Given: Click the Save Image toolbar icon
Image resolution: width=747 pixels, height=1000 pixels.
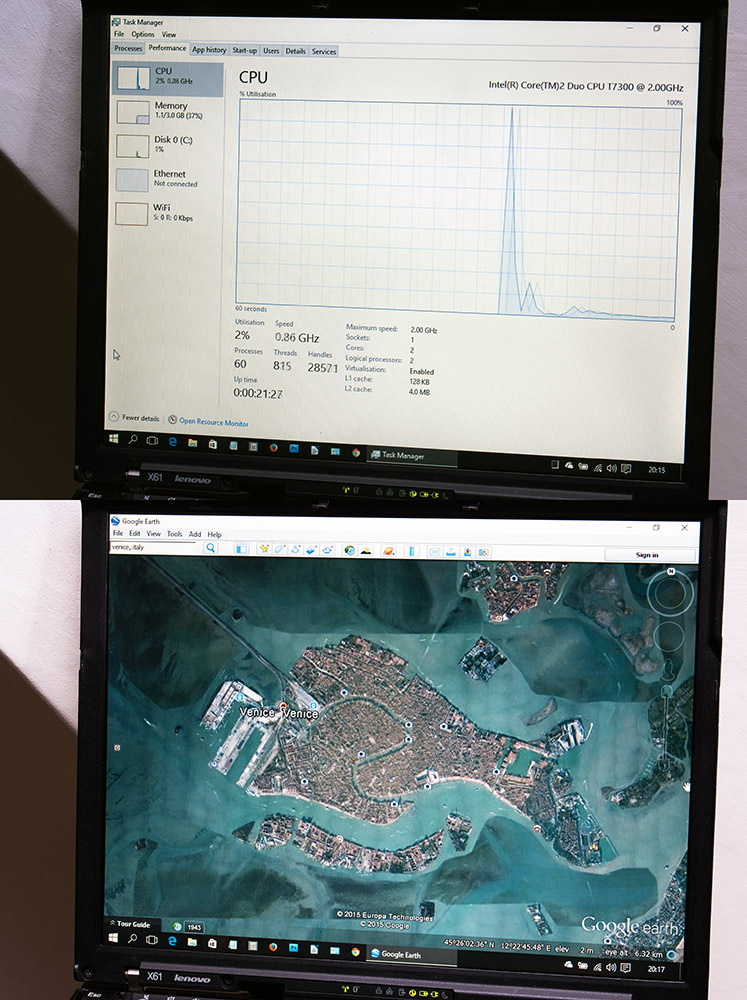Looking at the screenshot, I should click(x=467, y=552).
